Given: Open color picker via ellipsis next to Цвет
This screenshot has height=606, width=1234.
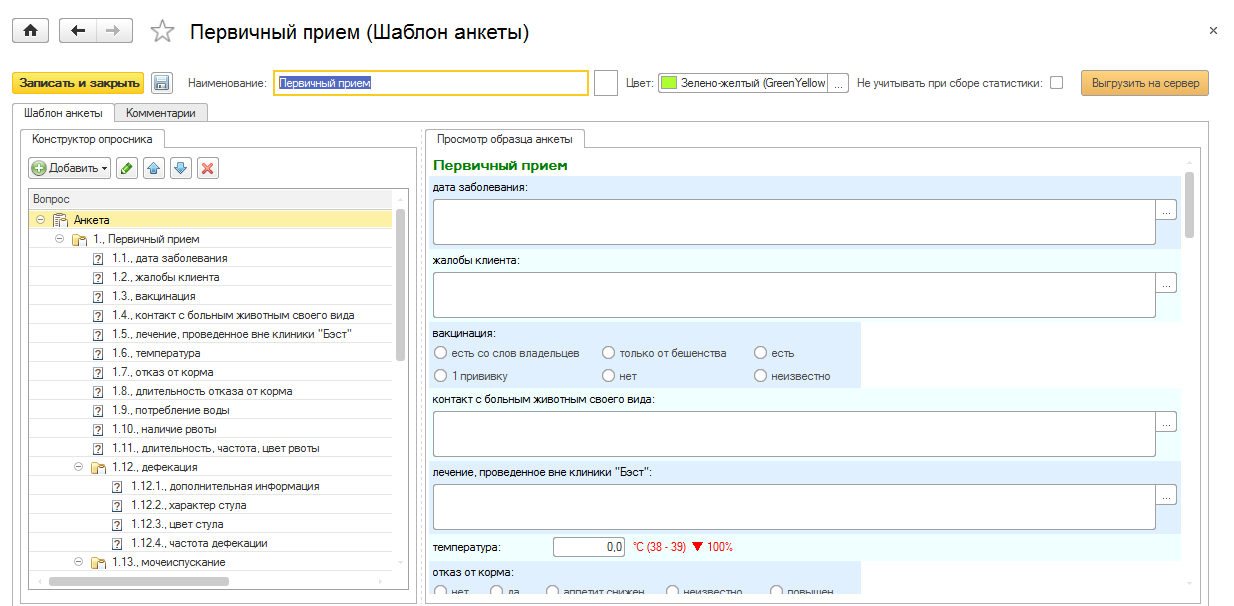Looking at the screenshot, I should (x=839, y=83).
